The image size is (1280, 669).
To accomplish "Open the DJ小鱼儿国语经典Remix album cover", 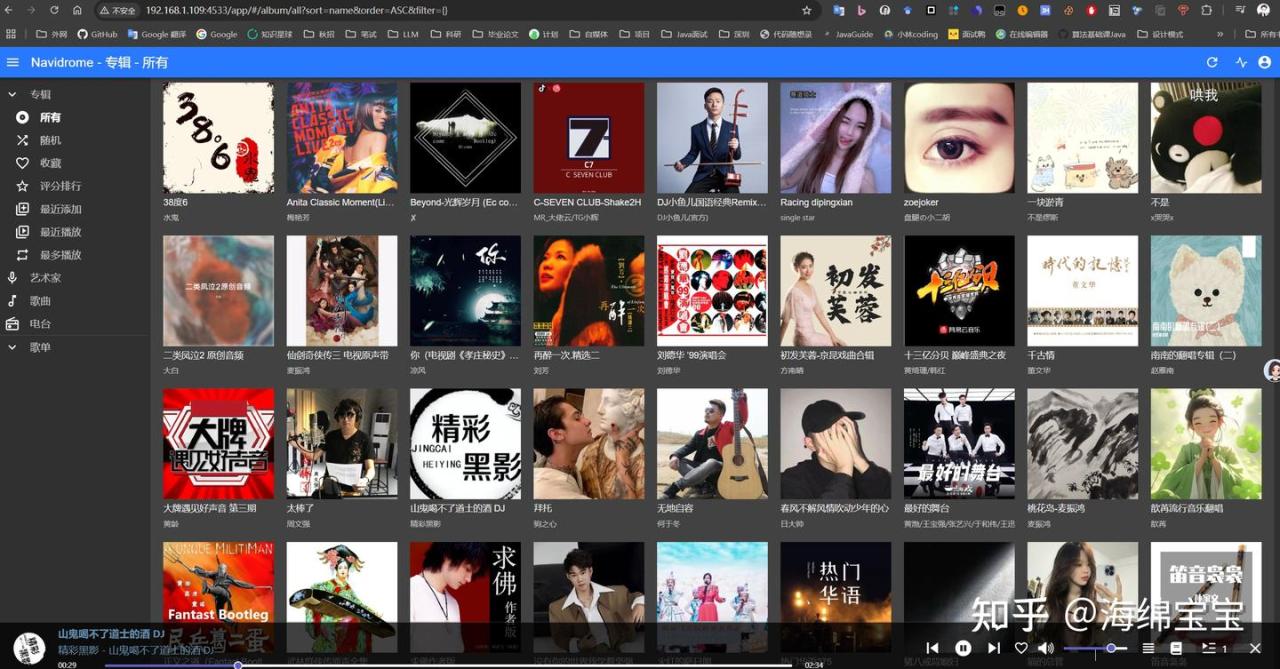I will pos(712,138).
